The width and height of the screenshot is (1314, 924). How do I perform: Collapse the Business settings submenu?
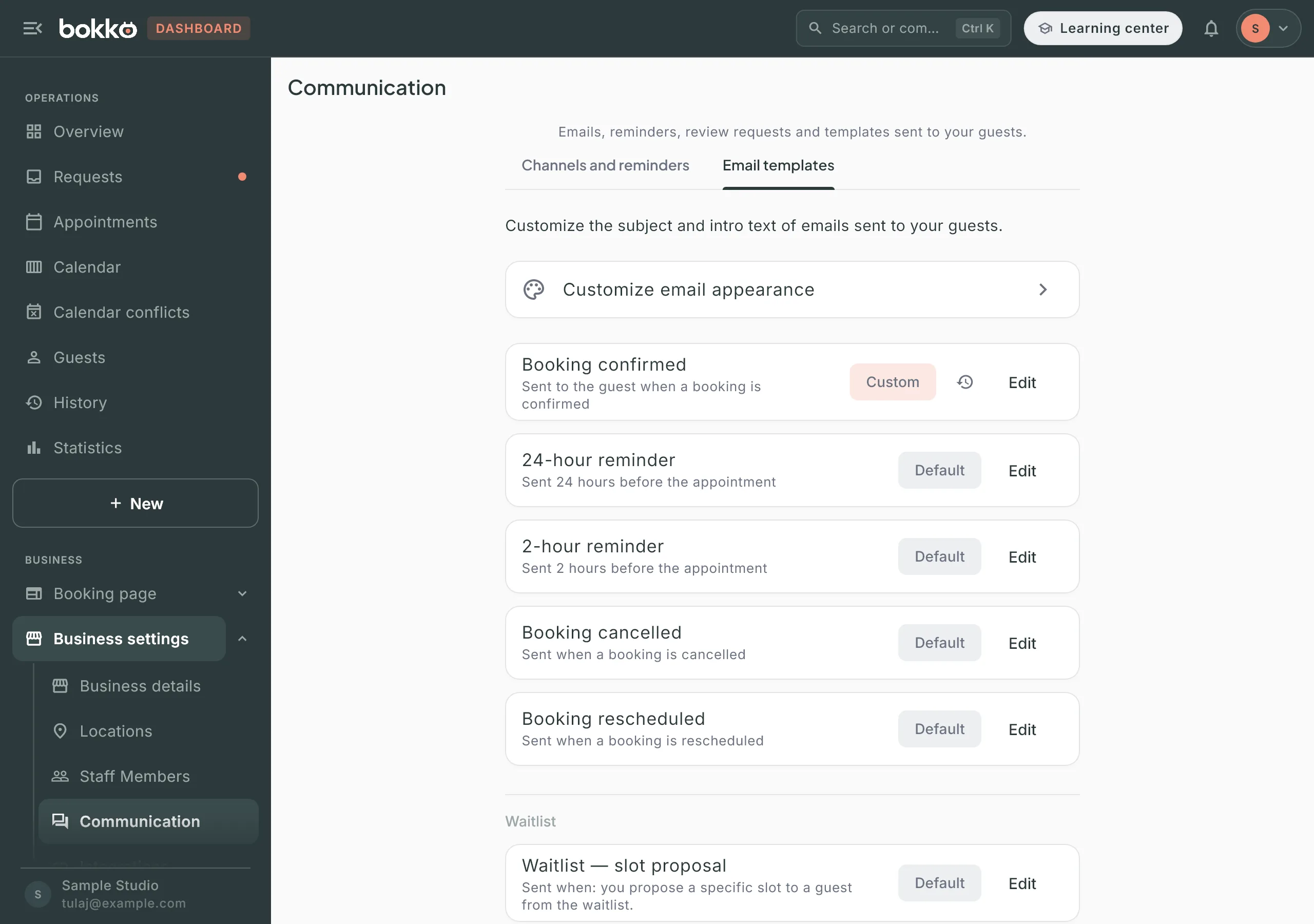[242, 639]
